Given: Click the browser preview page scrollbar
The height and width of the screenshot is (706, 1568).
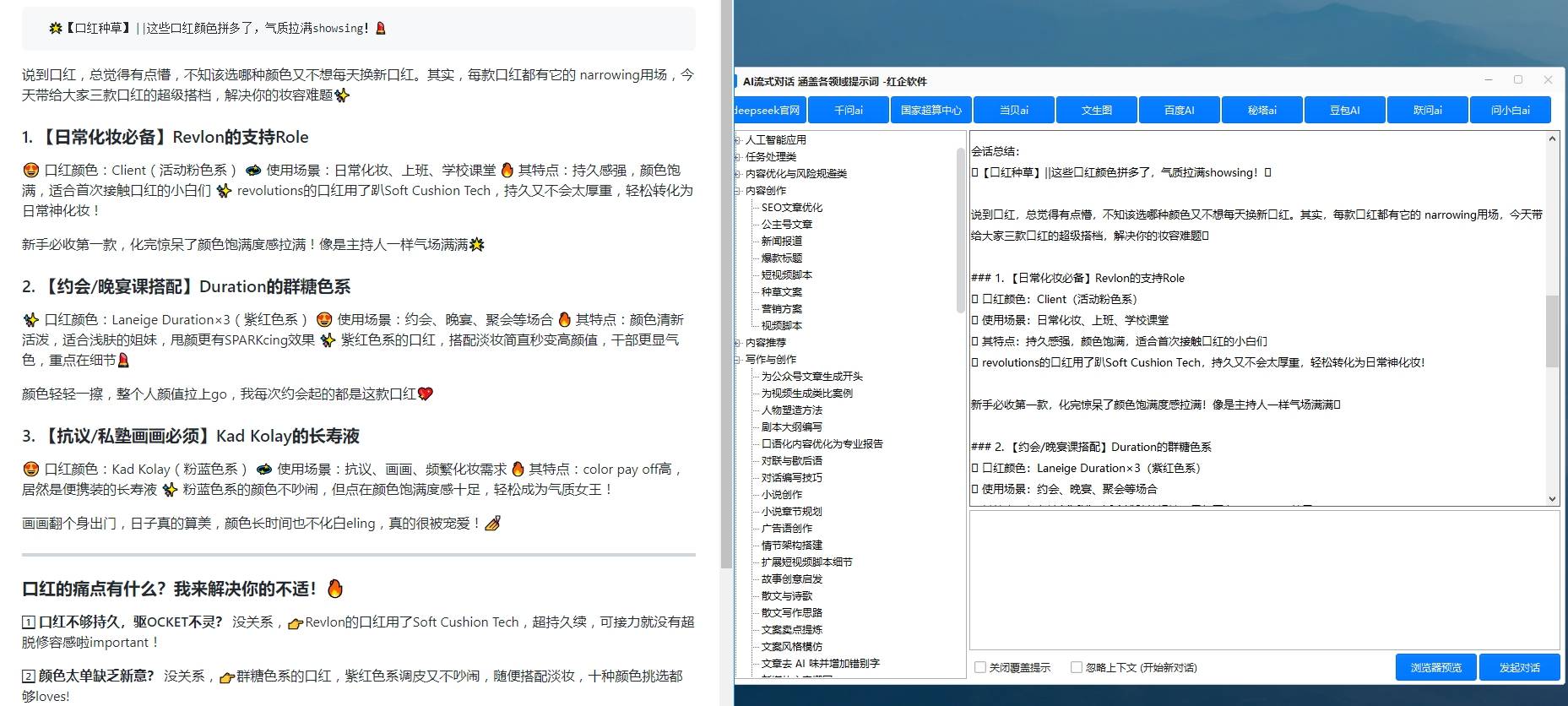Looking at the screenshot, I should [726, 284].
